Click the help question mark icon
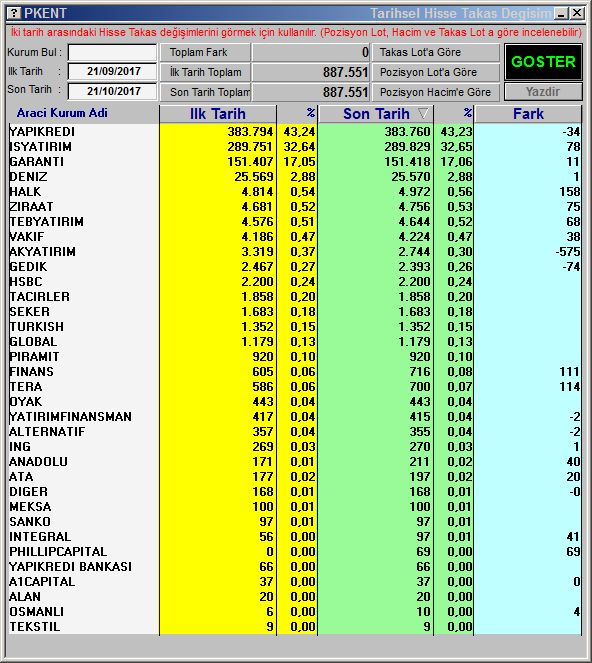This screenshot has height=663, width=592. point(14,13)
